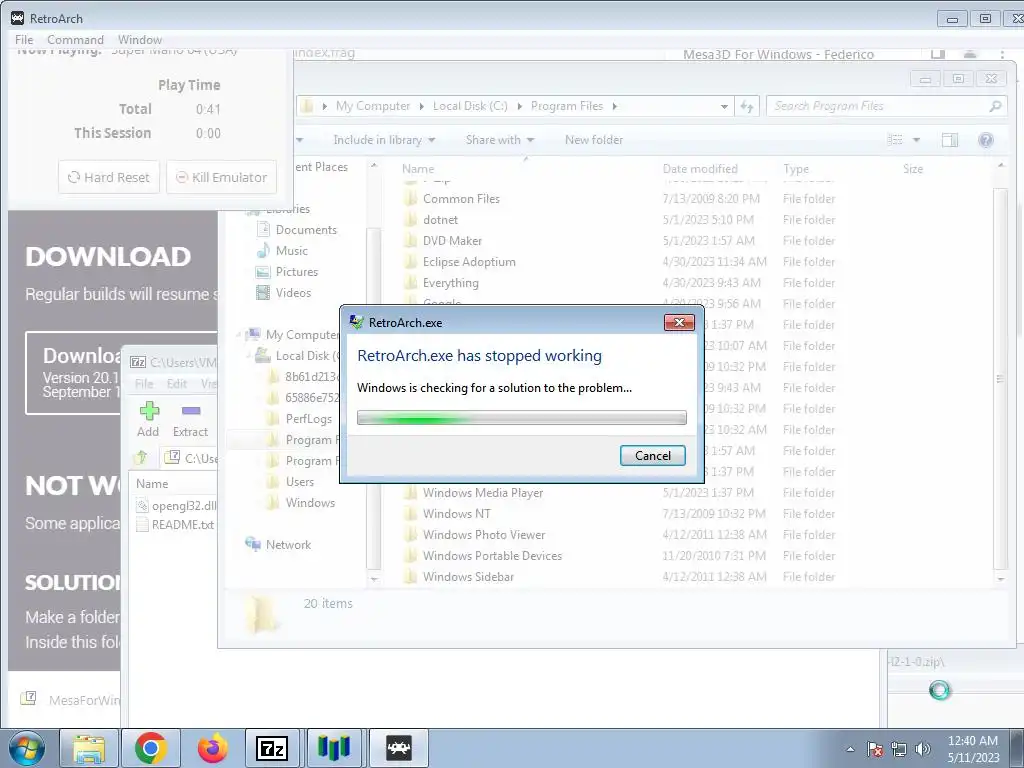Click the Action Center flag tray icon

(x=875, y=749)
